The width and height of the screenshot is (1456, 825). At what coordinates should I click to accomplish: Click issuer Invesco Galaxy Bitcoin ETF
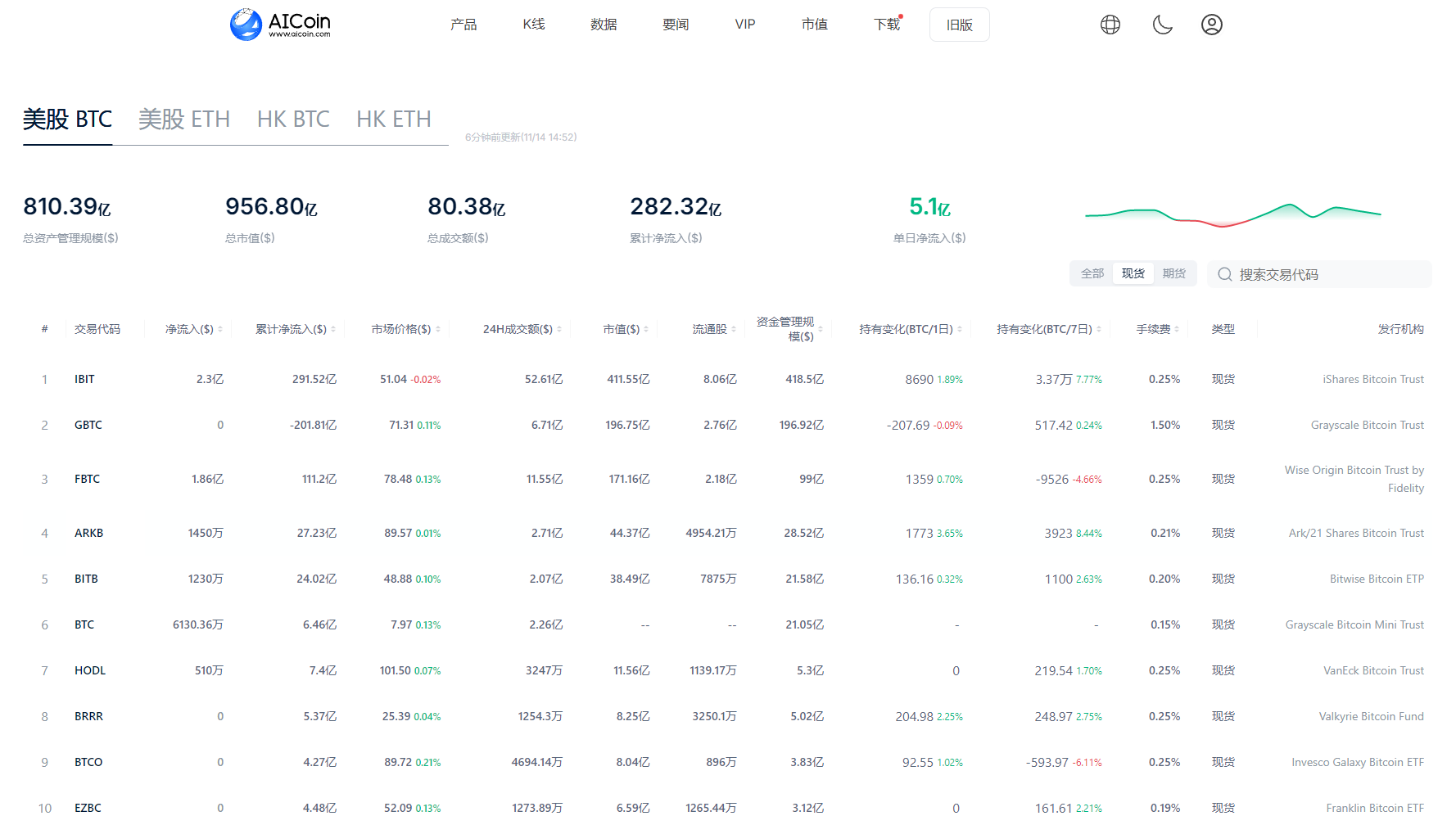point(1358,762)
